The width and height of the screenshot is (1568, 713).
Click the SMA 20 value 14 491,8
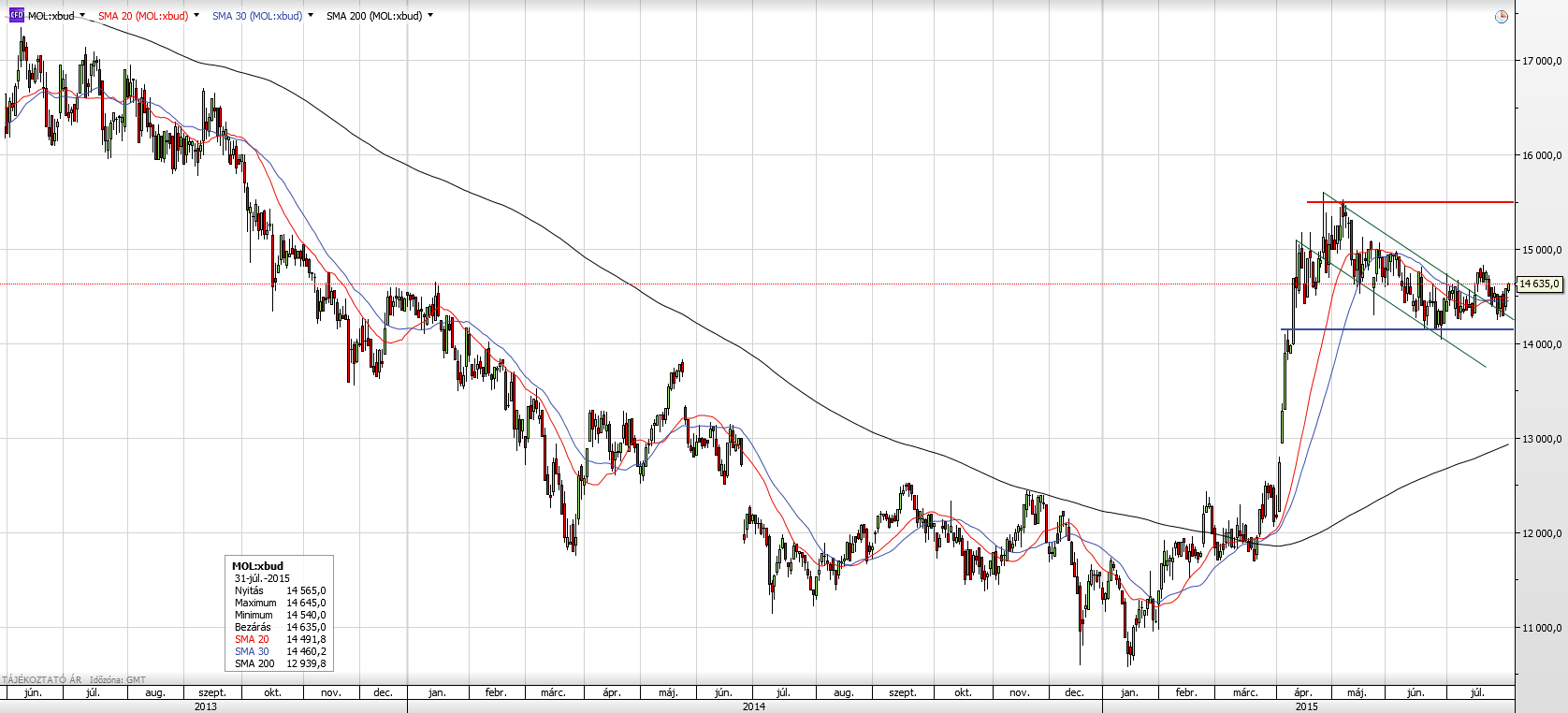306,639
